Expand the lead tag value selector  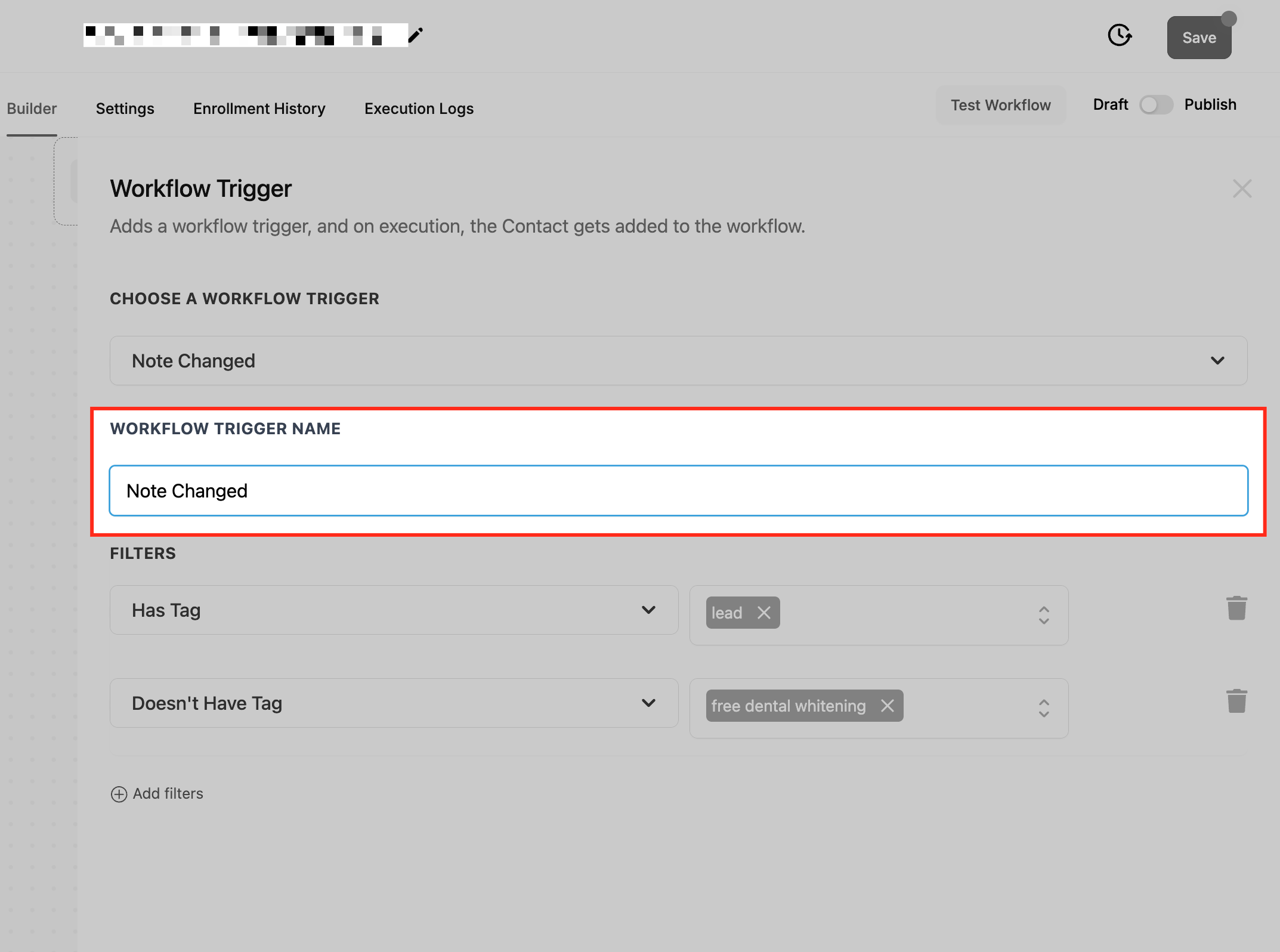(1043, 615)
